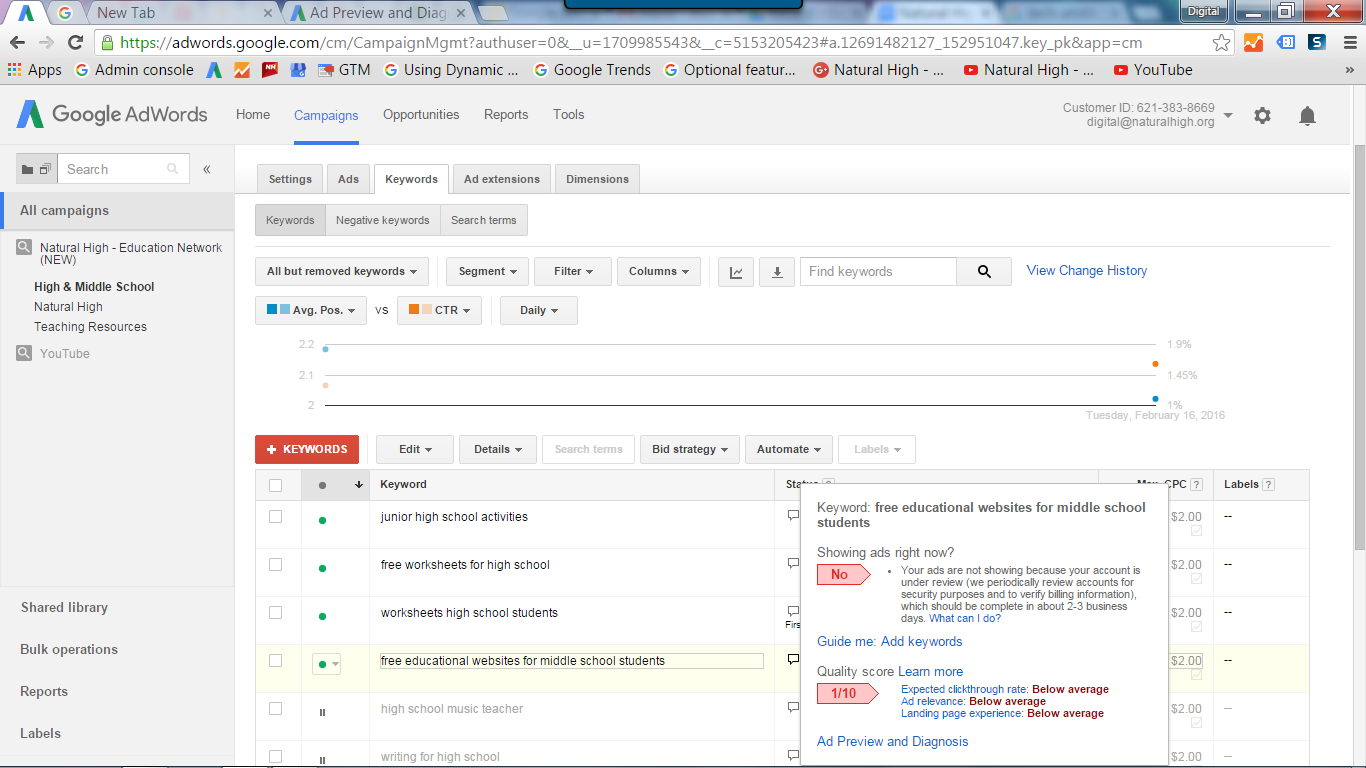Toggle the chart graph icon button

tap(736, 271)
